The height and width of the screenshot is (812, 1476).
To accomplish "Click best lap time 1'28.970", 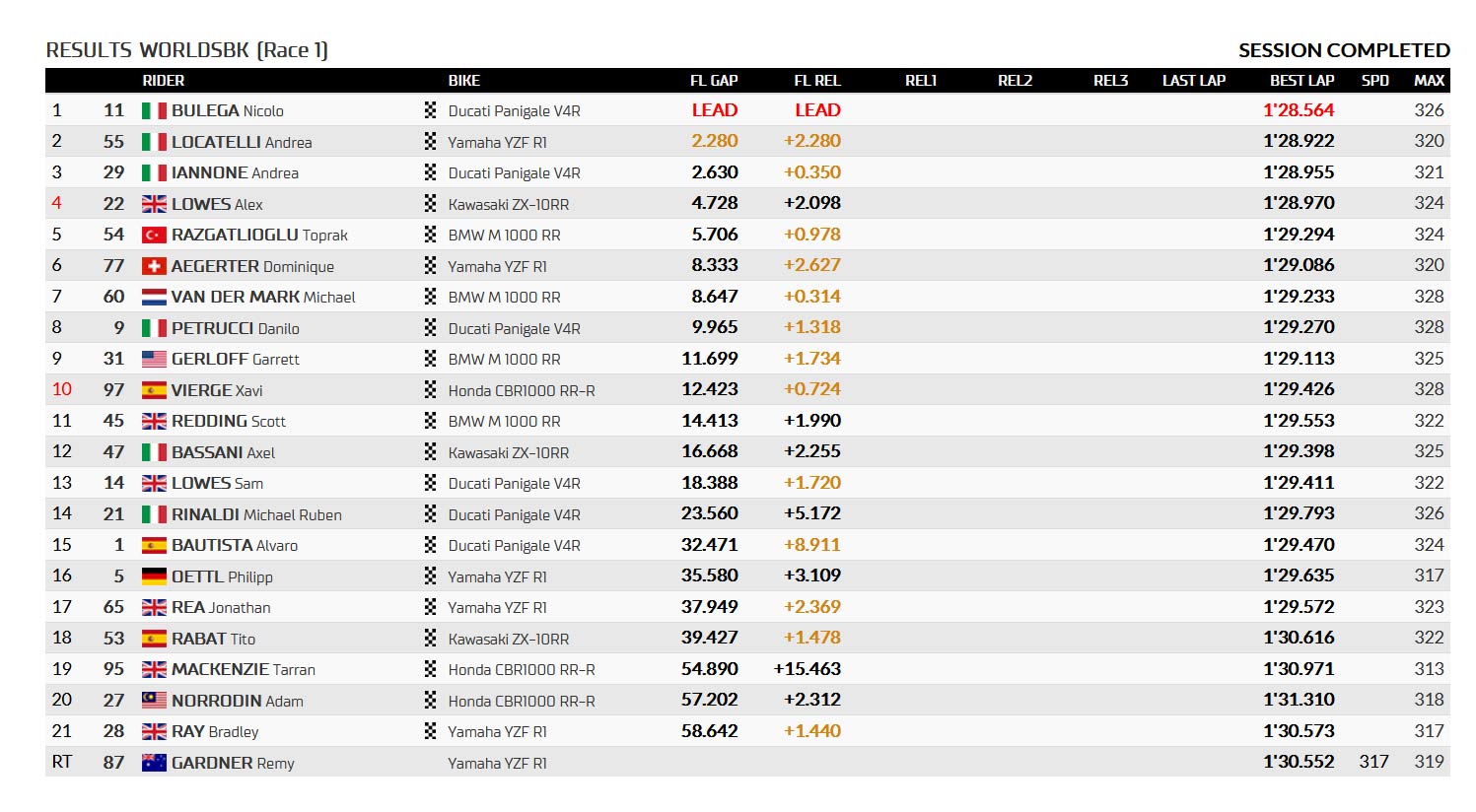I will pyautogui.click(x=1299, y=203).
